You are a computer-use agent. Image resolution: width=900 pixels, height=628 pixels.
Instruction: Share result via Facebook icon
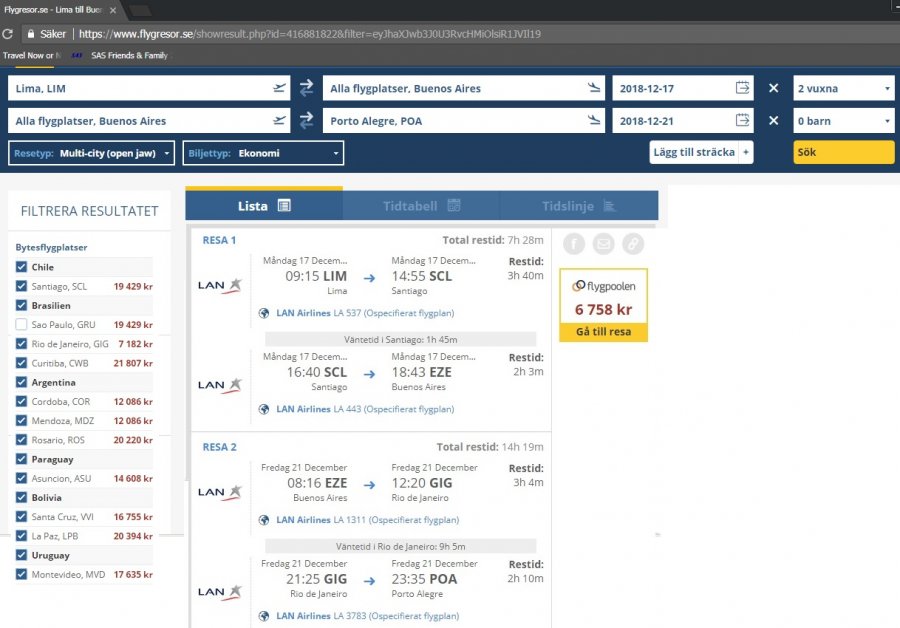click(x=573, y=244)
